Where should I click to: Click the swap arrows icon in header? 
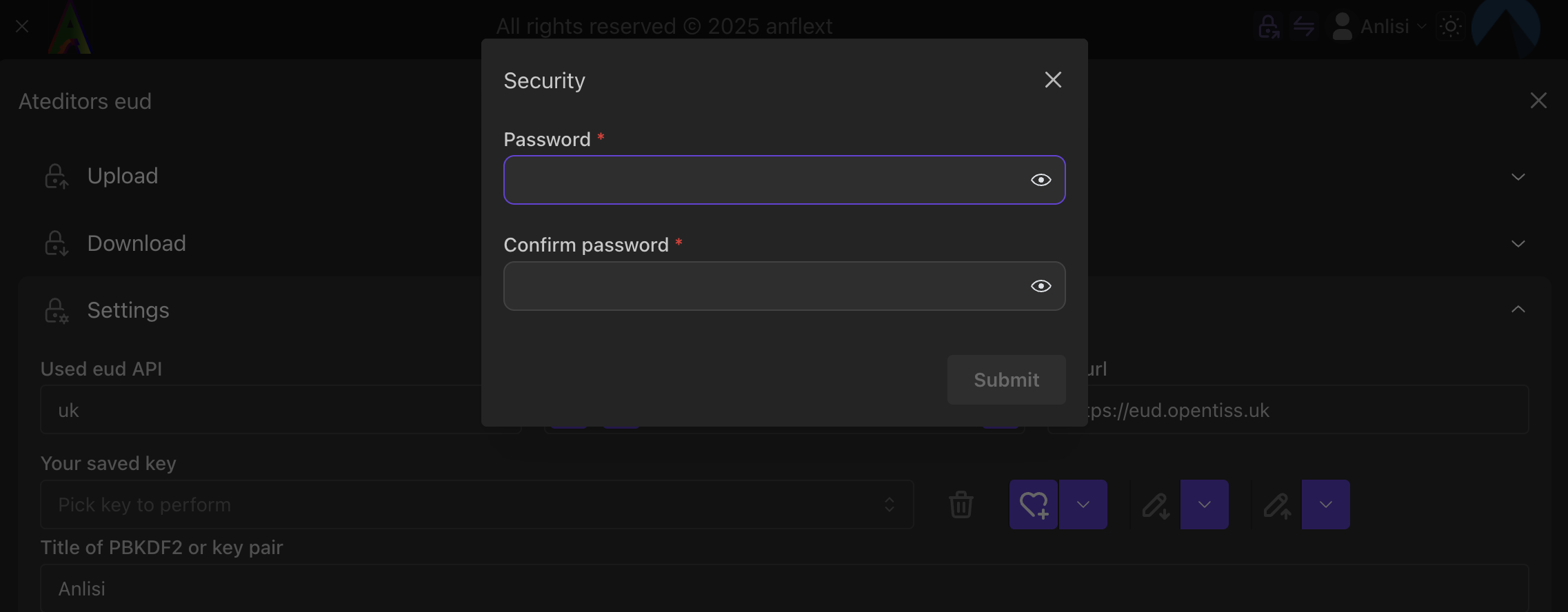[1303, 27]
